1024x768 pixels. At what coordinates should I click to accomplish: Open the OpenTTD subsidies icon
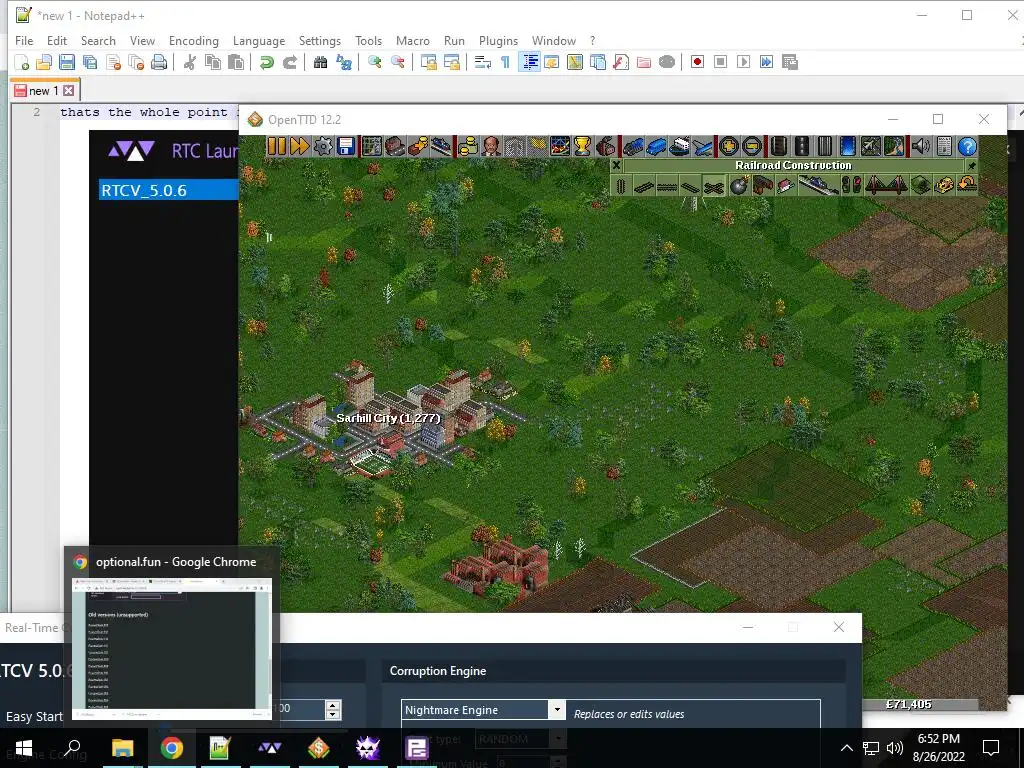tap(417, 146)
